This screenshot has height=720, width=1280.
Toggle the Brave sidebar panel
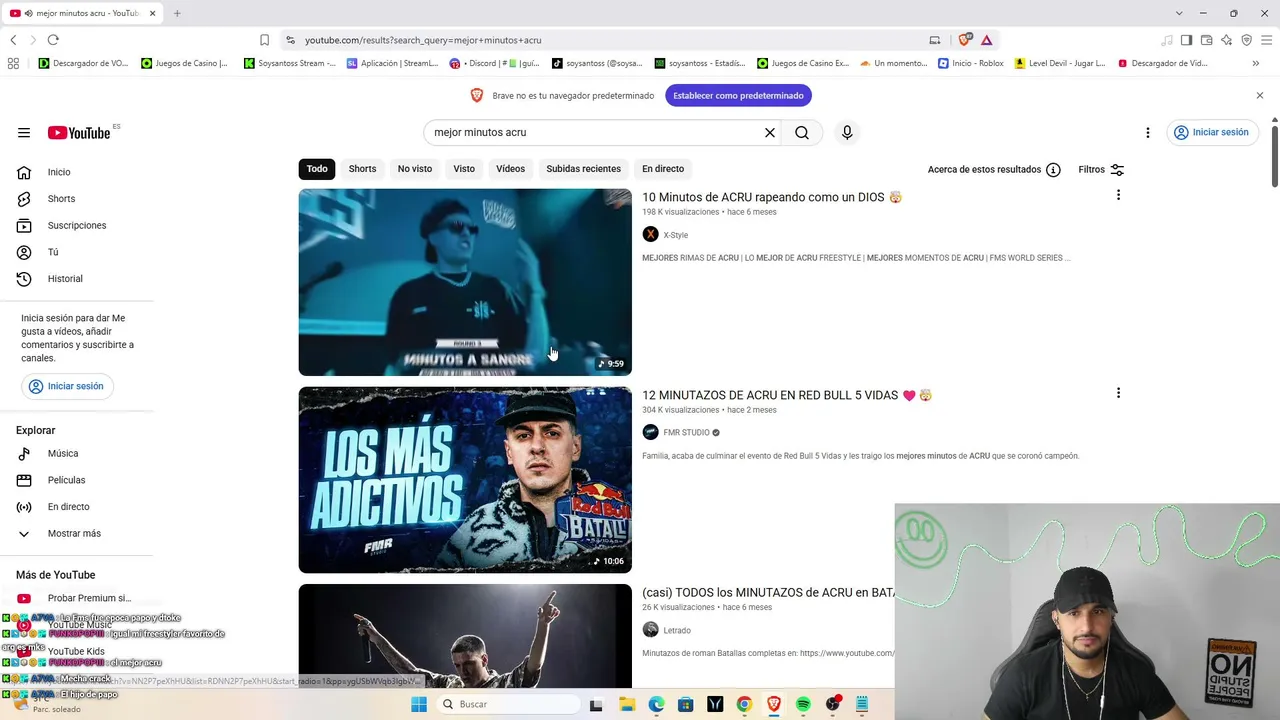[x=1186, y=40]
